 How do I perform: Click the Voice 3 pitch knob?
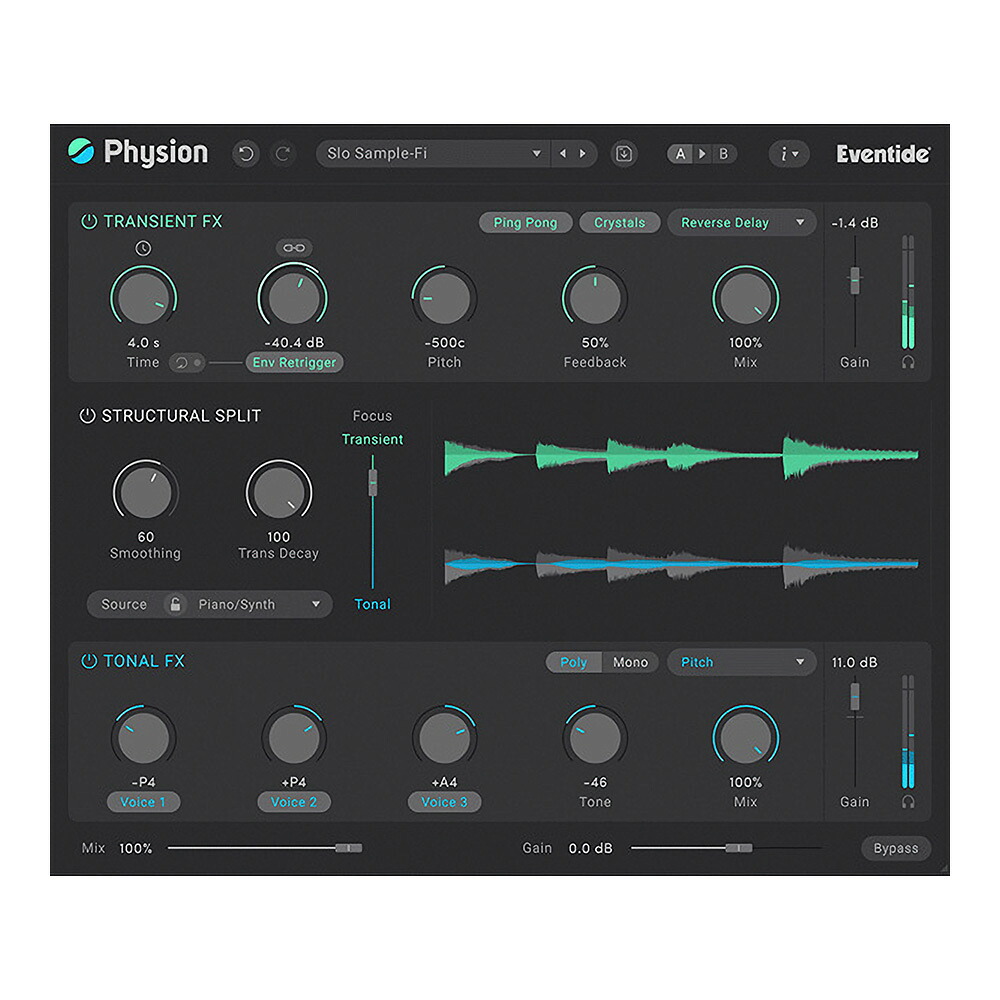(444, 738)
